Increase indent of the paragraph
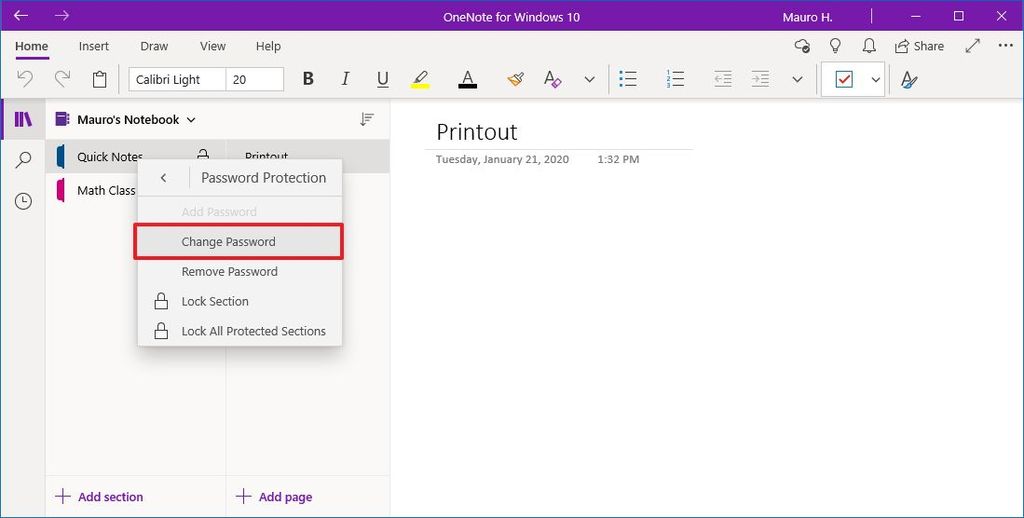 pyautogui.click(x=760, y=80)
